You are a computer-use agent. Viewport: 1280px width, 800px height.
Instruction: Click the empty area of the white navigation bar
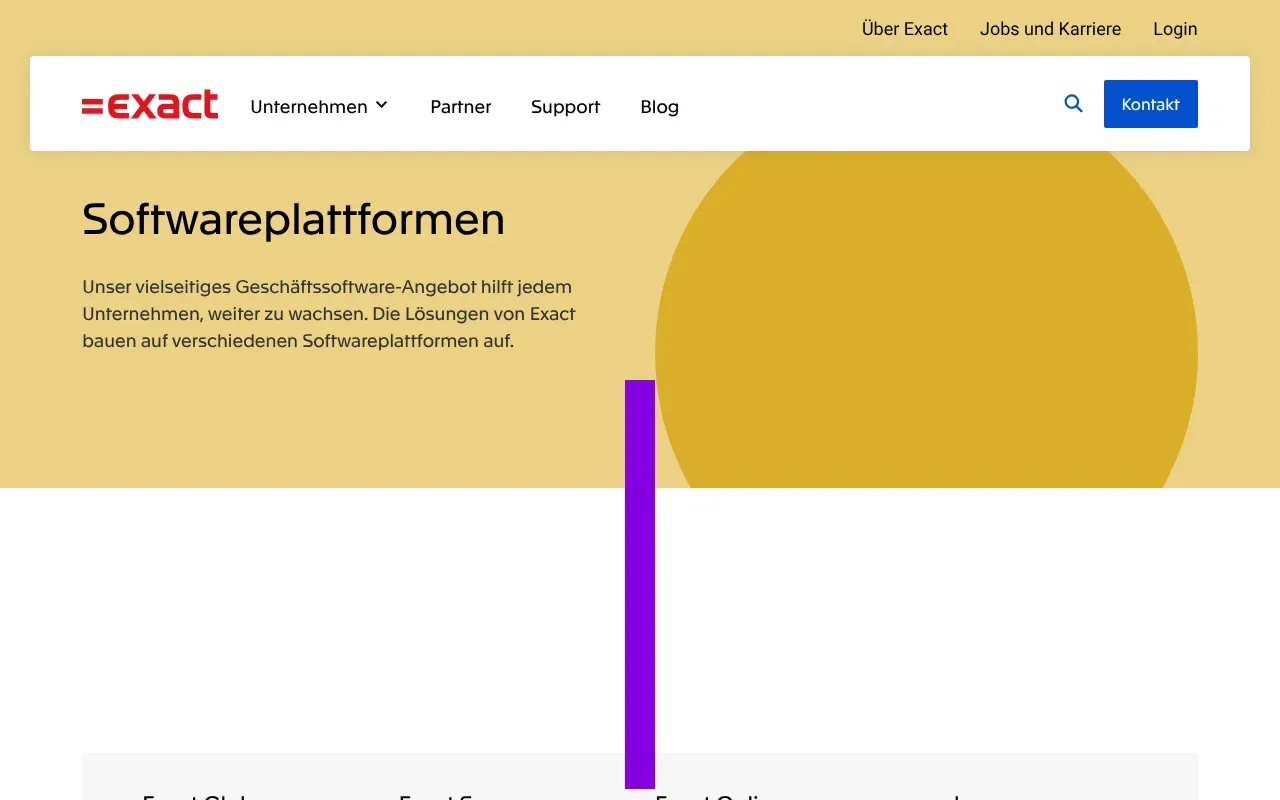coord(870,104)
